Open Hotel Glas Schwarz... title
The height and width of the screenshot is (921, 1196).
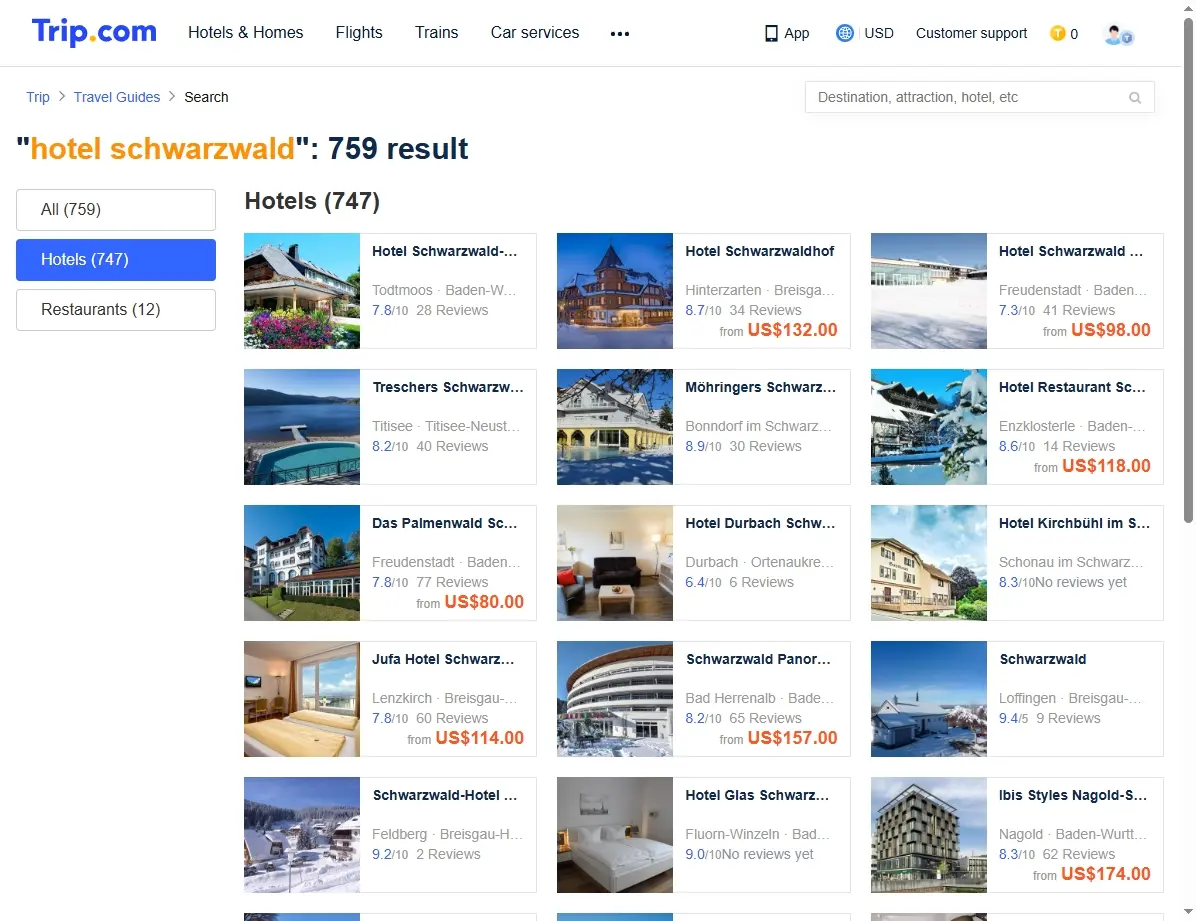click(x=757, y=794)
